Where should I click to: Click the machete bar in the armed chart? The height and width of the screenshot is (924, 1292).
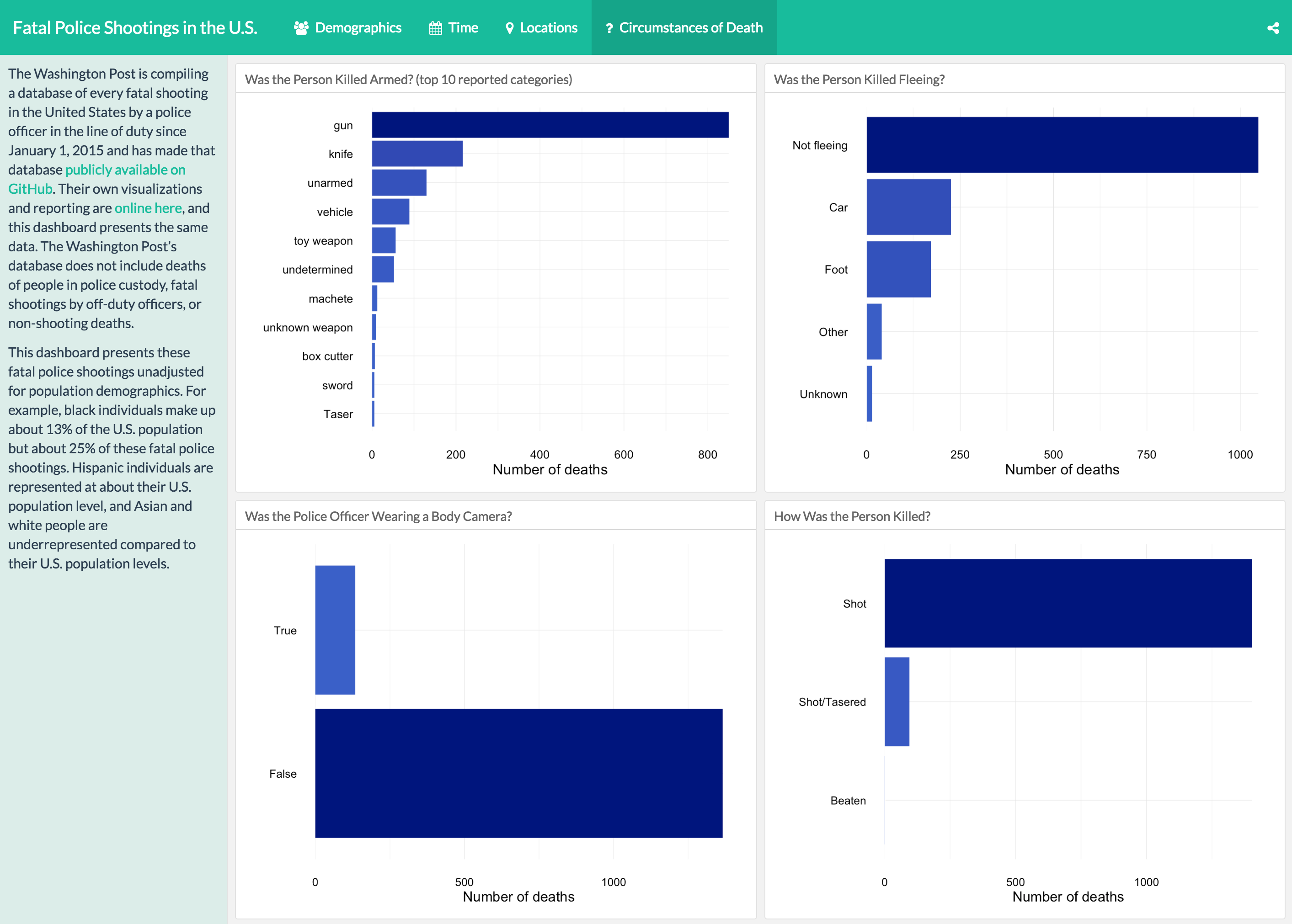coord(374,298)
